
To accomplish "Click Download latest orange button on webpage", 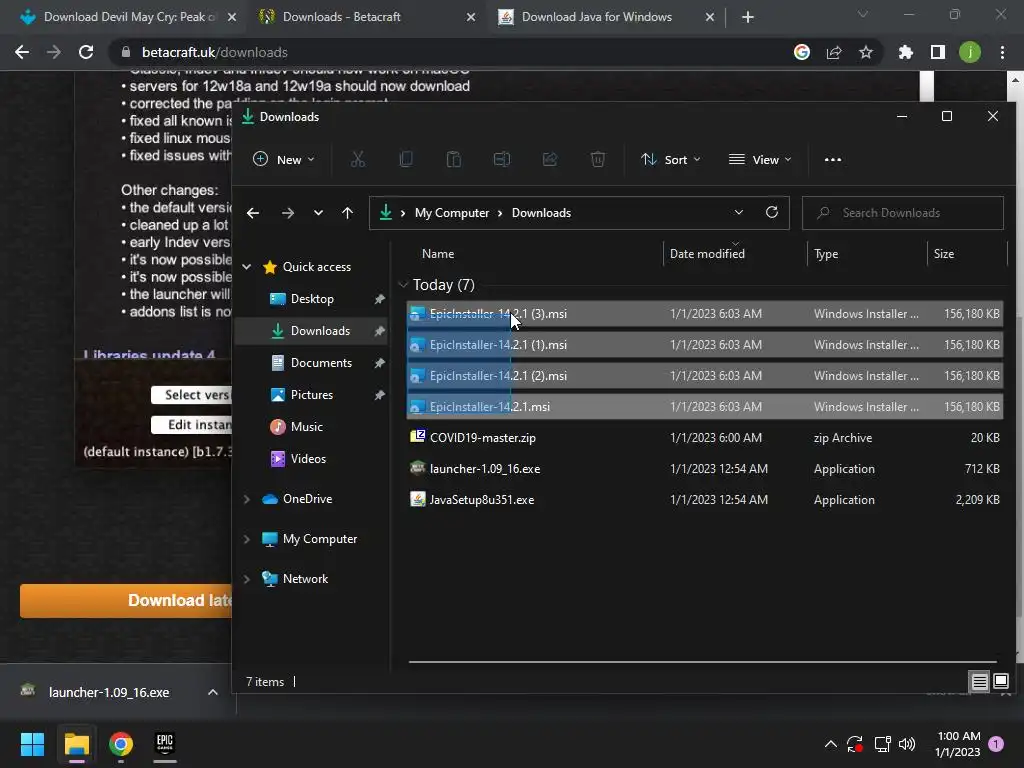I will [126, 601].
